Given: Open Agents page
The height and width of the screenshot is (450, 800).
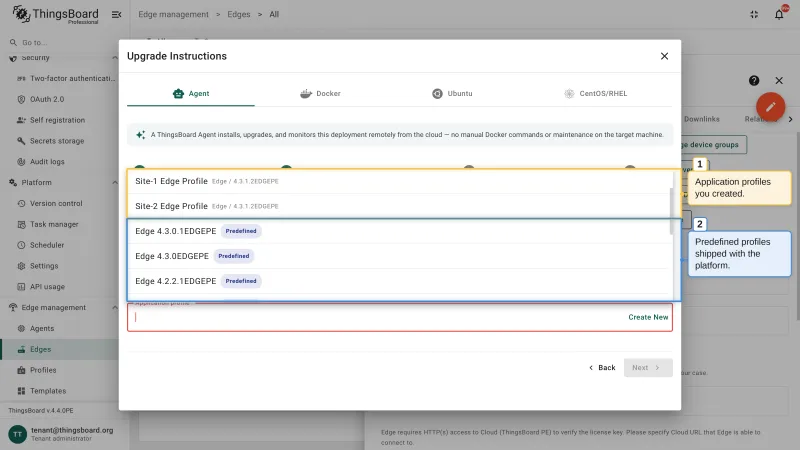Looking at the screenshot, I should [42, 329].
